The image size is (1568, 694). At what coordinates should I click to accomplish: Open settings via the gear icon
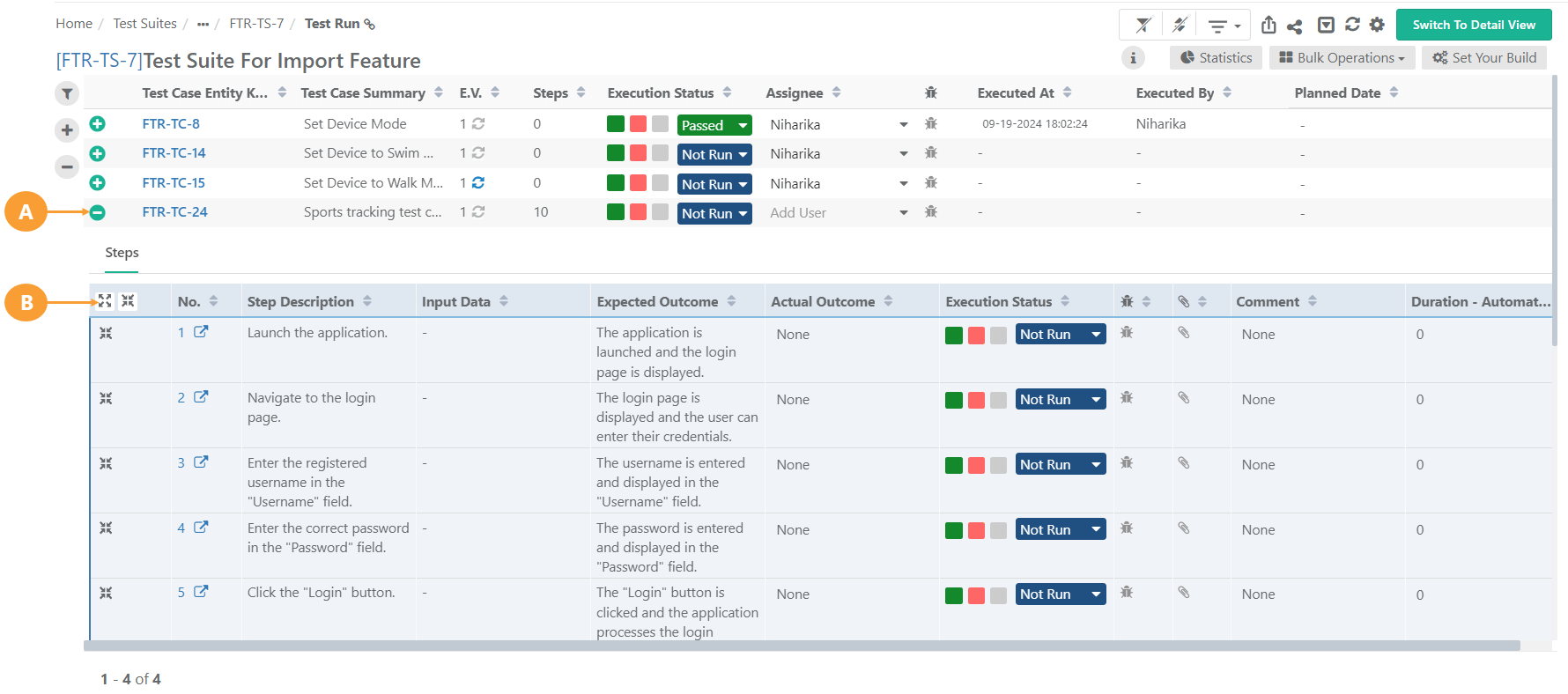1377,25
